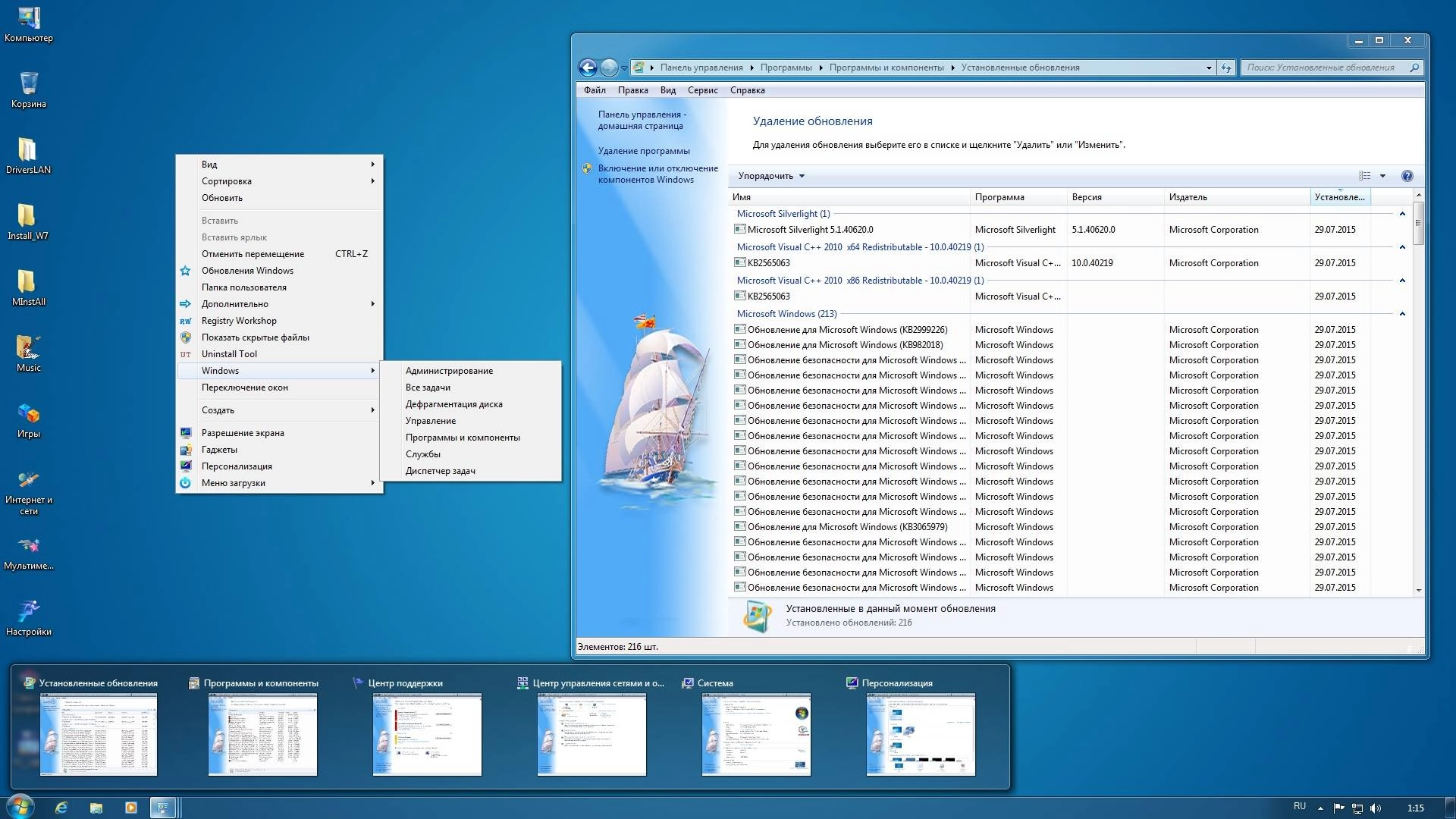Choose Диспетчер задач in Windows submenu
This screenshot has width=1456, height=819.
[x=471, y=471]
